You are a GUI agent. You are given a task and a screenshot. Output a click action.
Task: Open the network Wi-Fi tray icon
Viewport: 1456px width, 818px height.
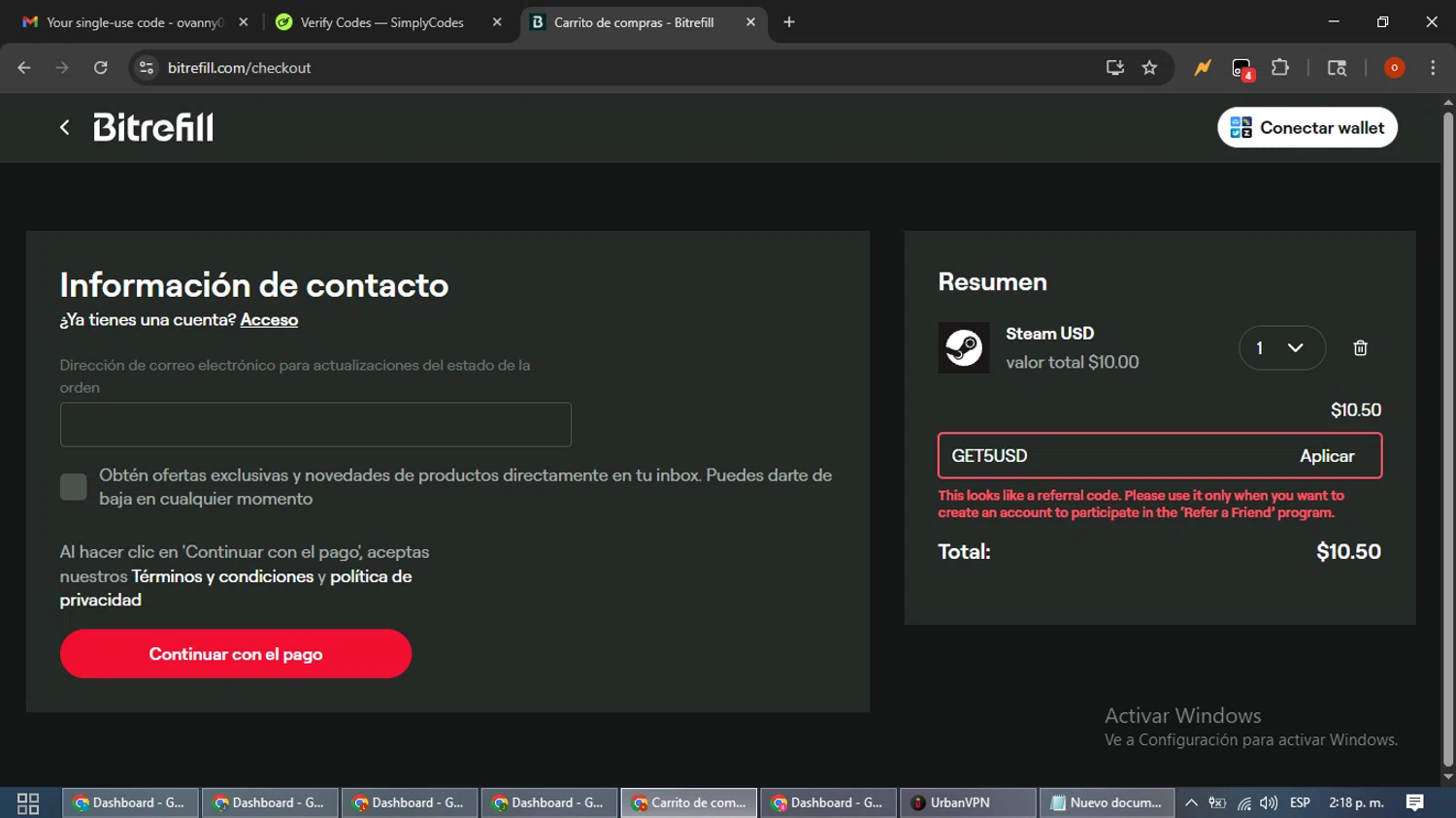click(1243, 802)
